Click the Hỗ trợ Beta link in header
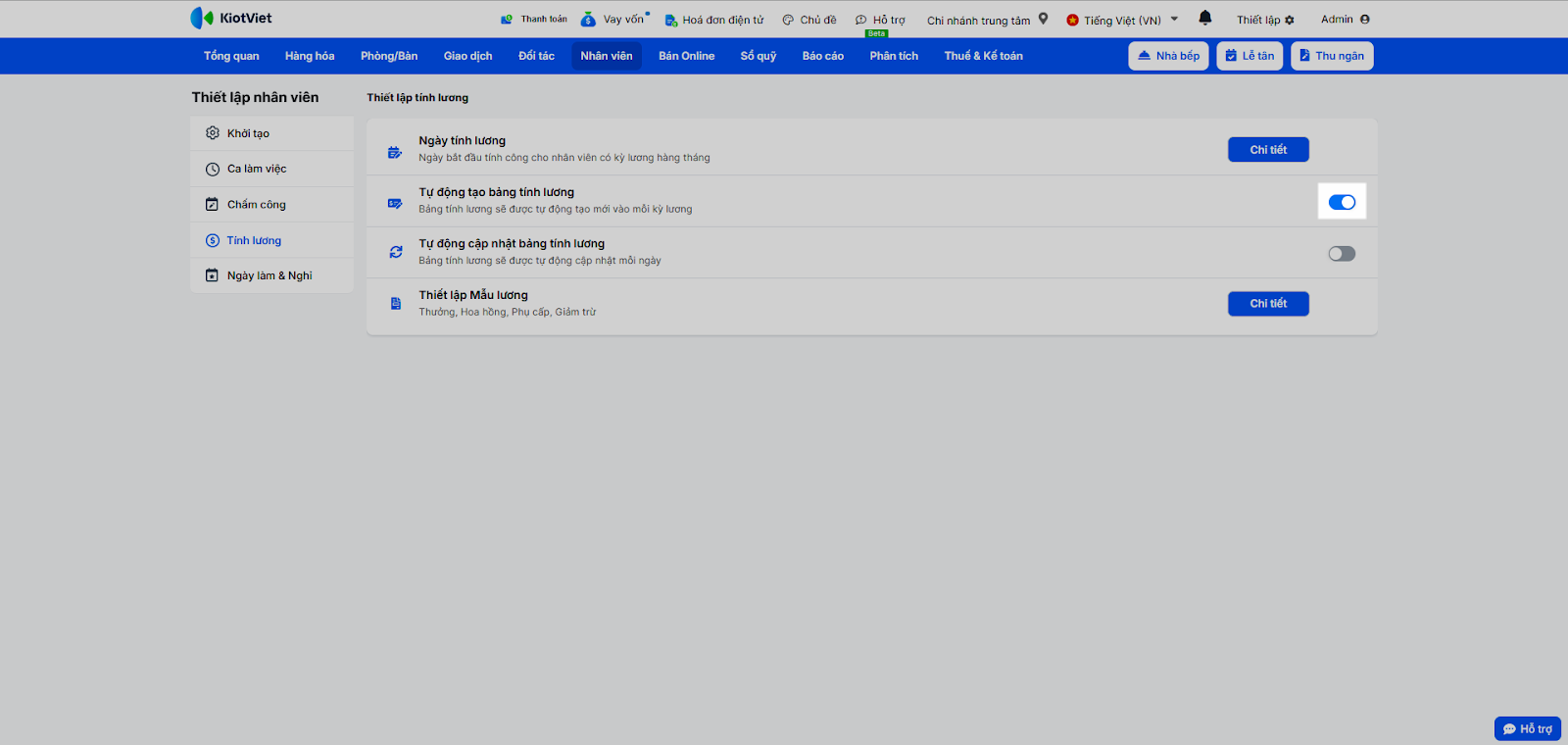Screen dimensions: 1568x745 (889, 21)
